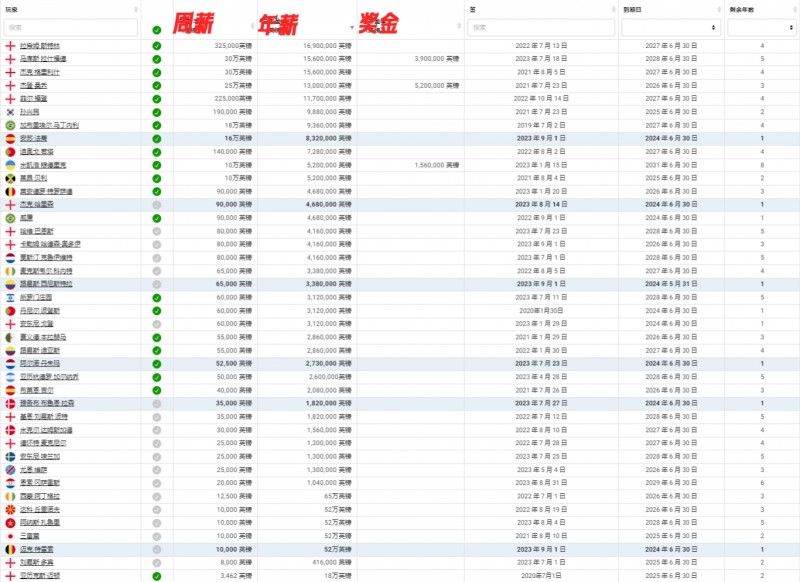Select the Sweden flag icon
The height and width of the screenshot is (582, 800).
[10, 457]
